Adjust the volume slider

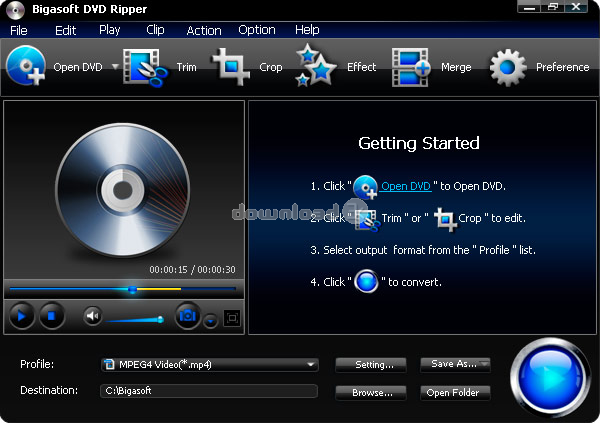(135, 320)
